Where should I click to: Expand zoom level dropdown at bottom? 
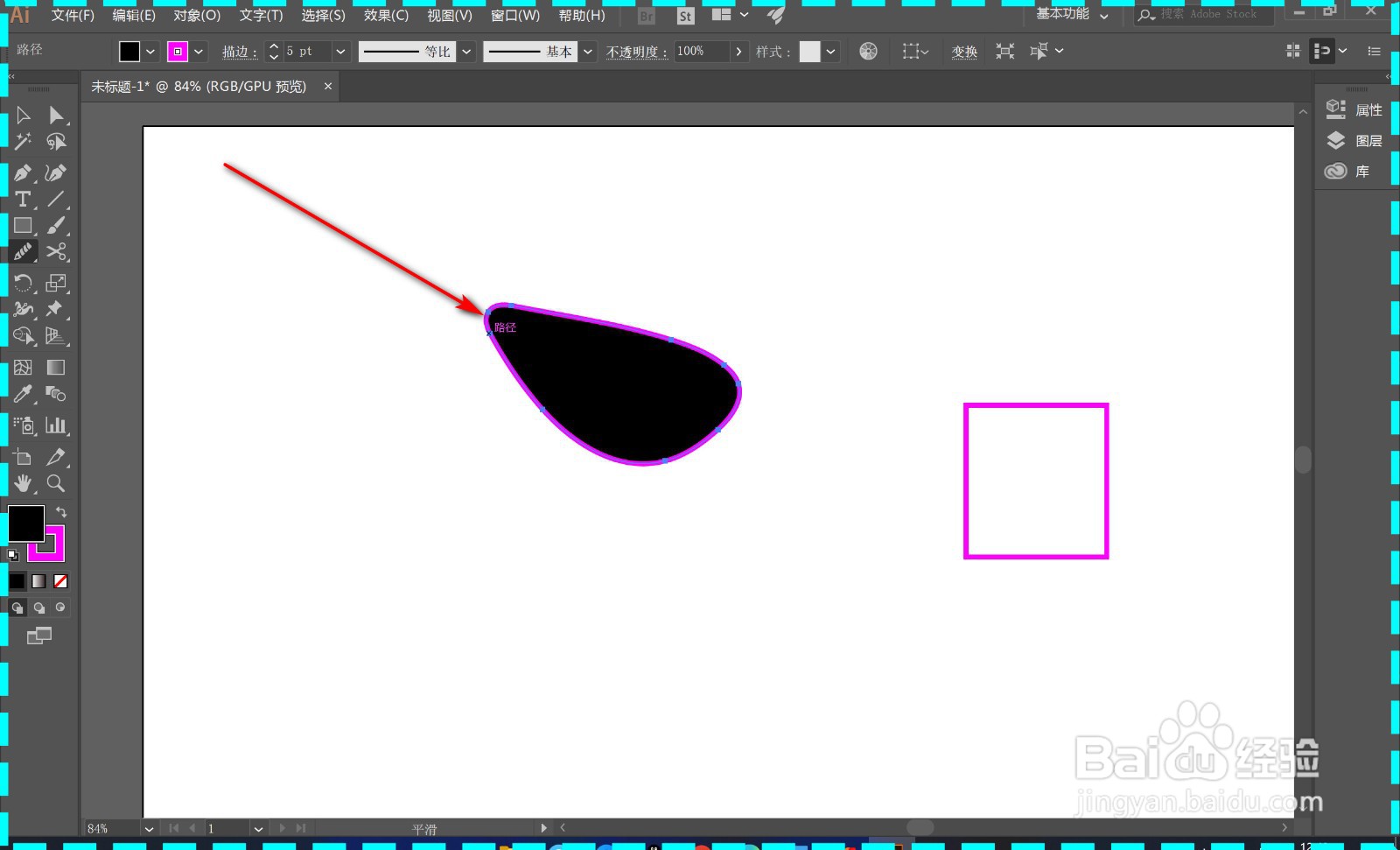[149, 828]
